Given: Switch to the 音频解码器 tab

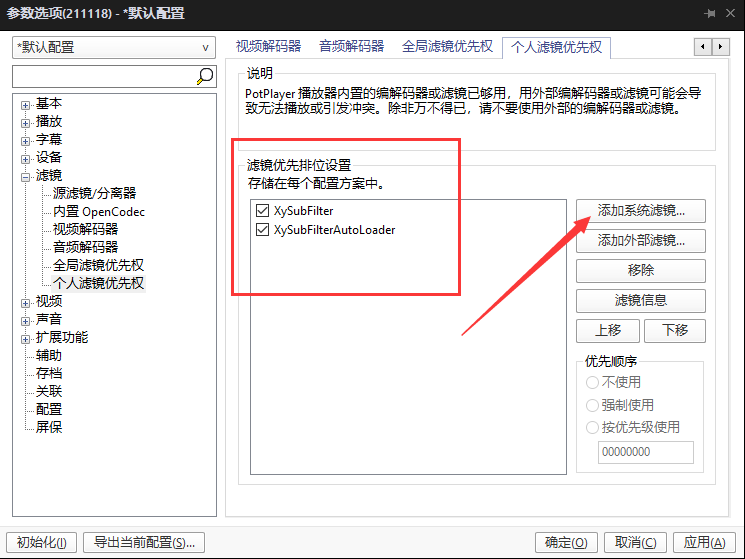Looking at the screenshot, I should 352,47.
